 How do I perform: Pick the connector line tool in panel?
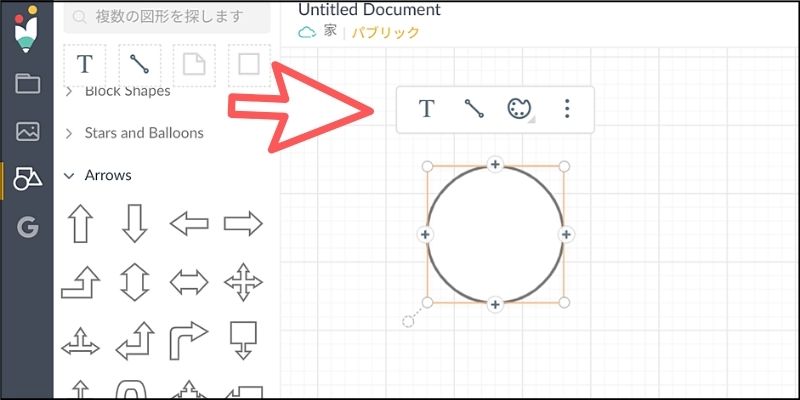(139, 64)
